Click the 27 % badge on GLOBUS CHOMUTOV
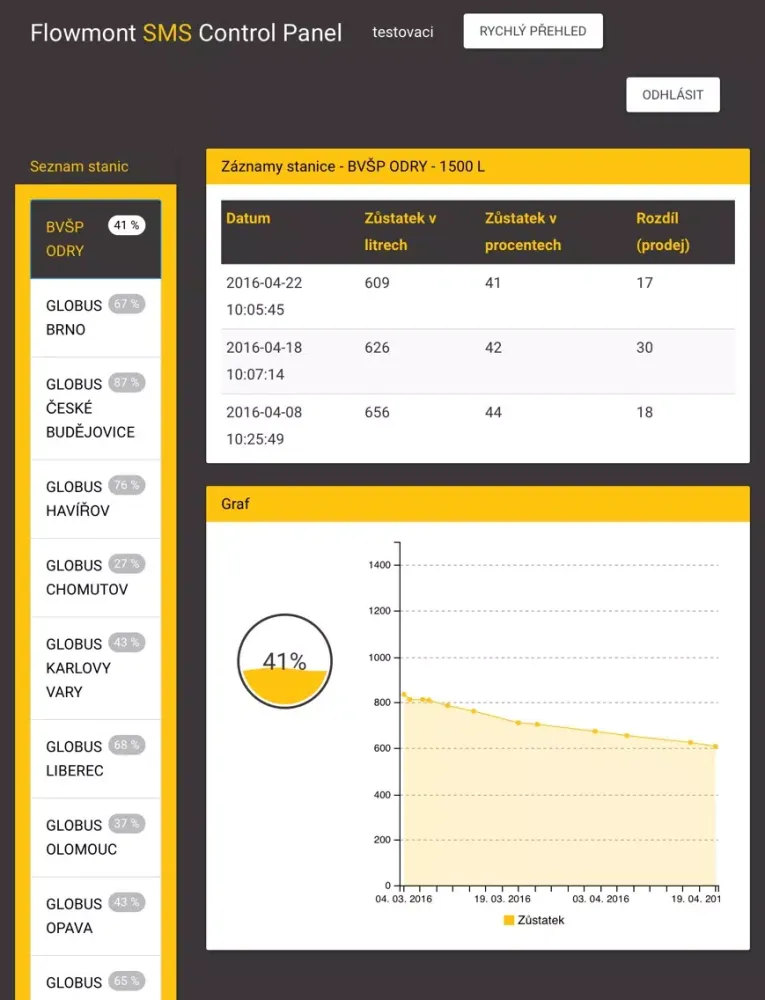 pos(127,564)
